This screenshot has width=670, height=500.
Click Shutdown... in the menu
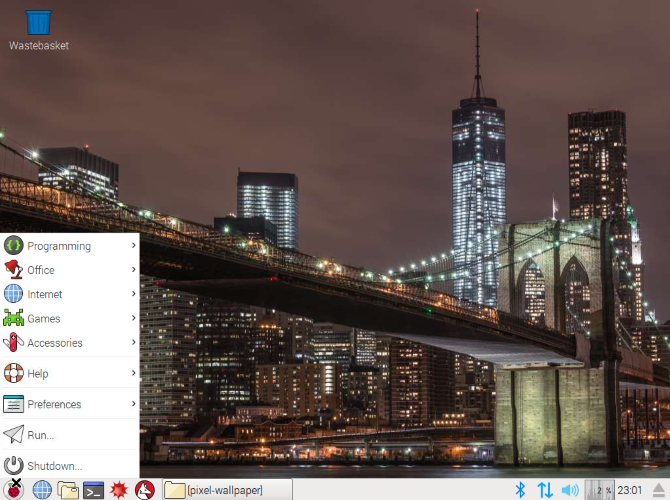coord(55,465)
